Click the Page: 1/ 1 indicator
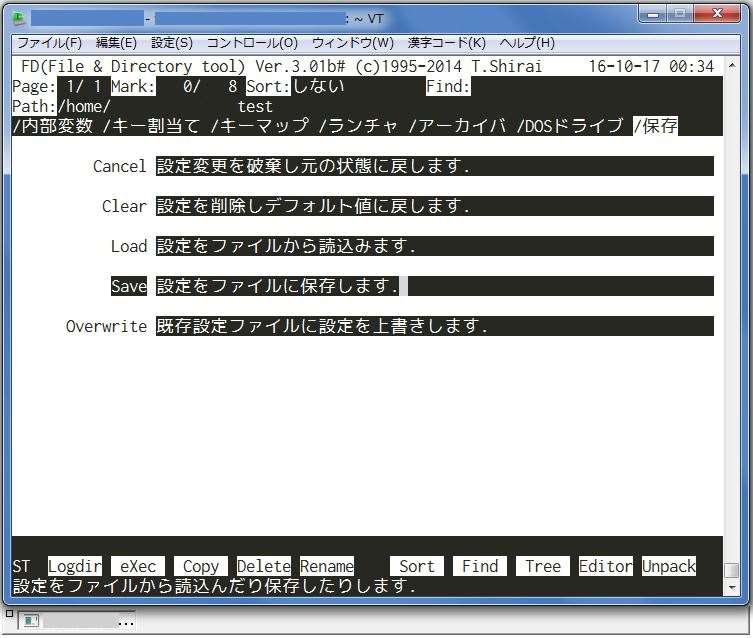Image resolution: width=753 pixels, height=638 pixels. 57,86
